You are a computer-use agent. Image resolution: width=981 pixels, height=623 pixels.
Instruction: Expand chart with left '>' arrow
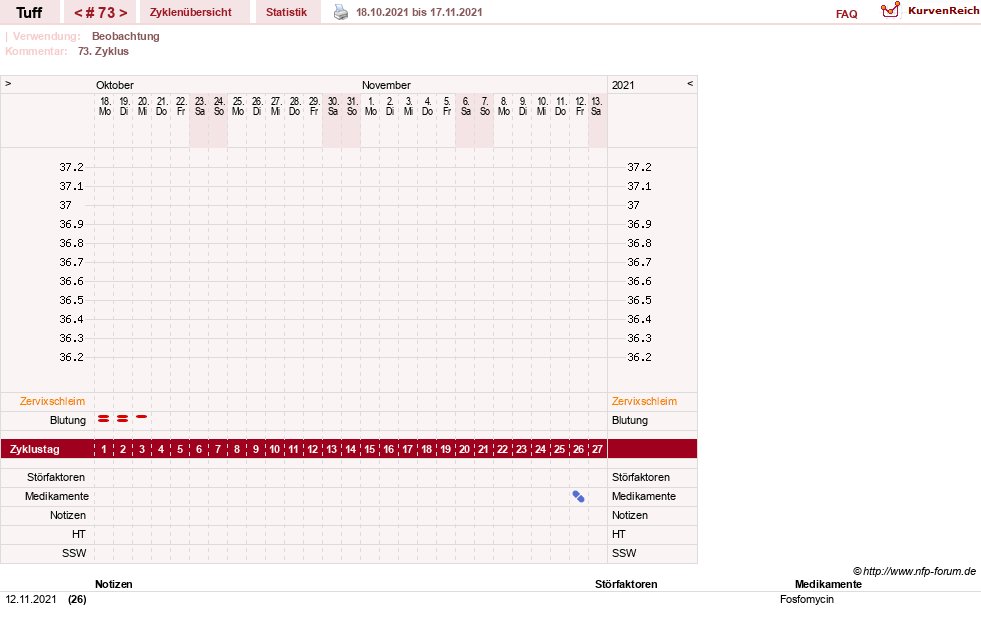(x=8, y=83)
